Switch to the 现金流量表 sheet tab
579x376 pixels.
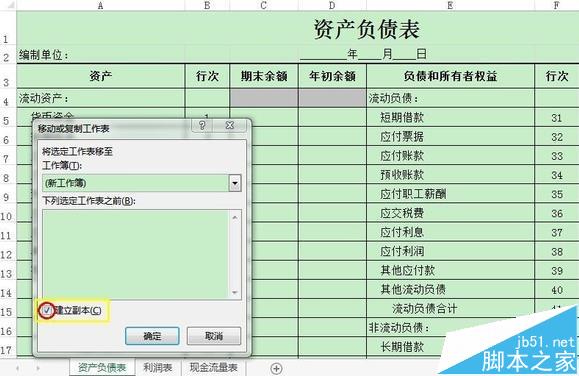click(x=213, y=368)
